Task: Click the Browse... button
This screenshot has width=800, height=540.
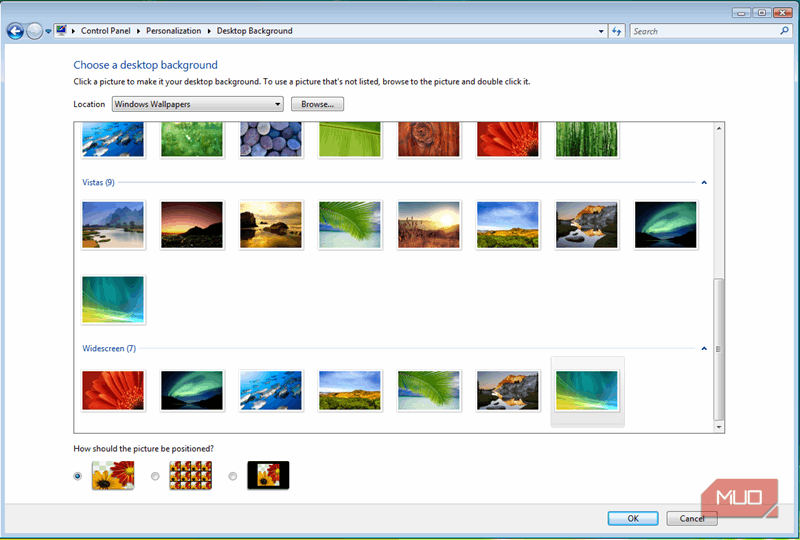Action: tap(317, 104)
